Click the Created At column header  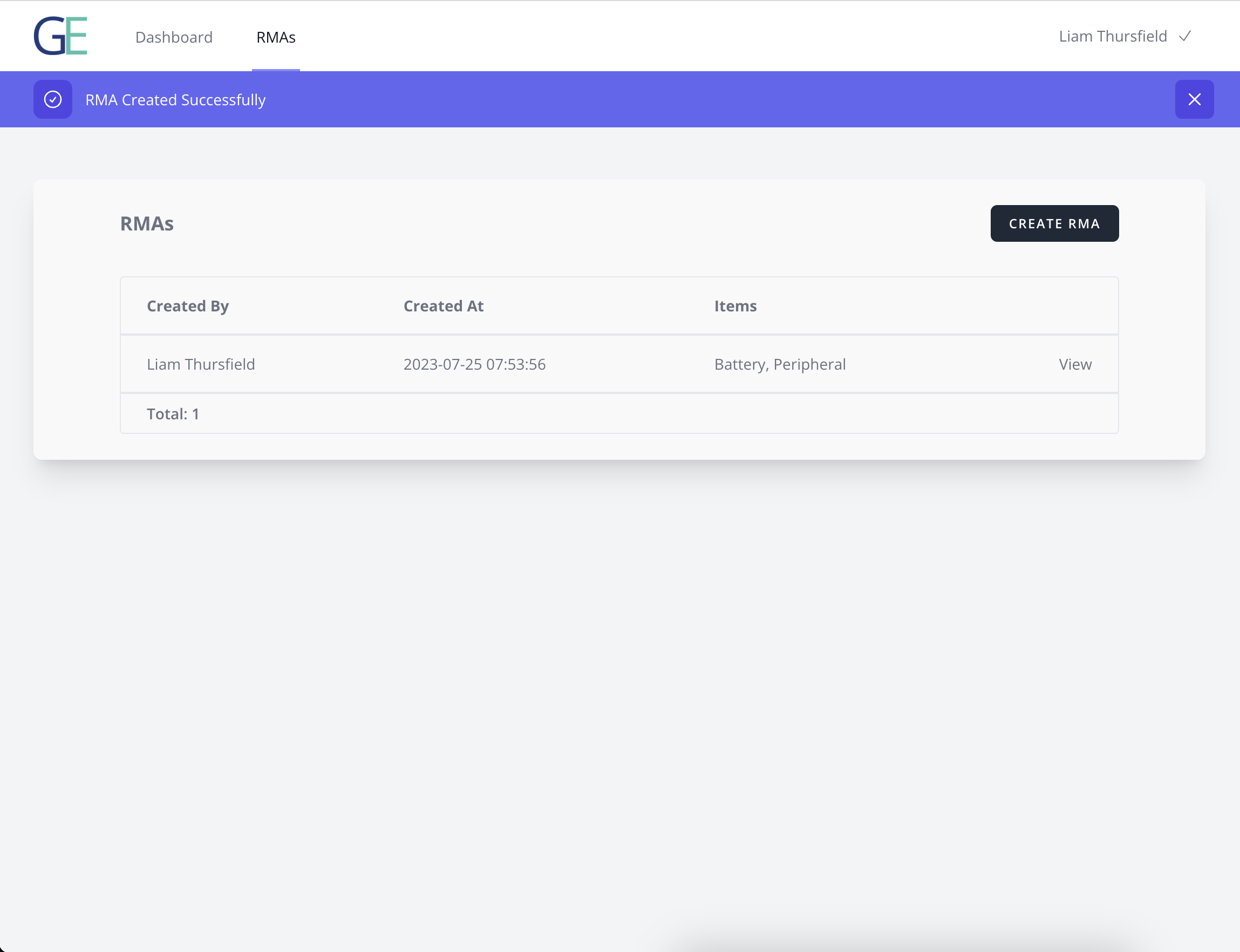click(x=443, y=306)
